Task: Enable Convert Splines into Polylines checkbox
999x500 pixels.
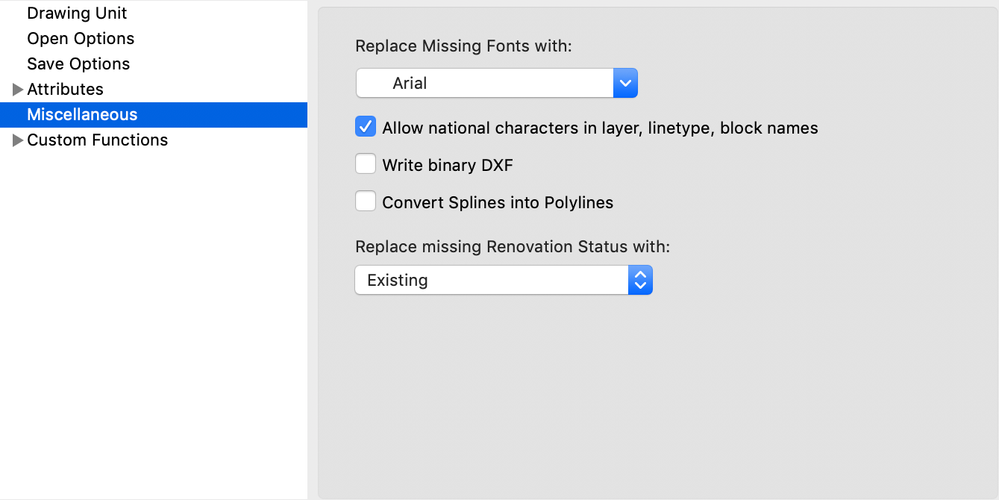Action: (x=365, y=202)
